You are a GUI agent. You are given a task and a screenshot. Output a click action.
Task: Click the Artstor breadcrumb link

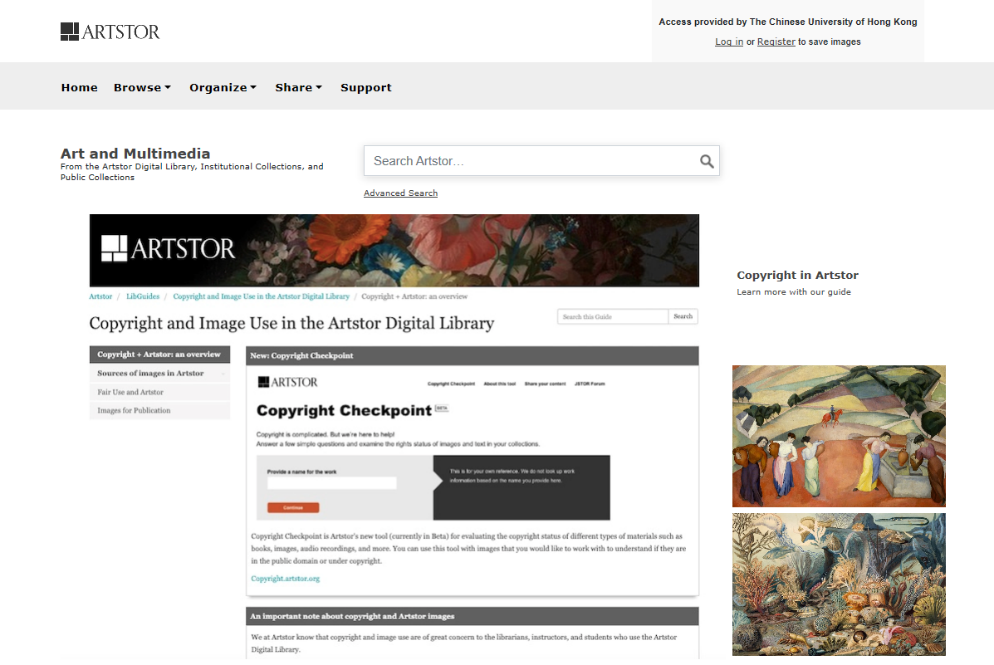pyautogui.click(x=100, y=296)
